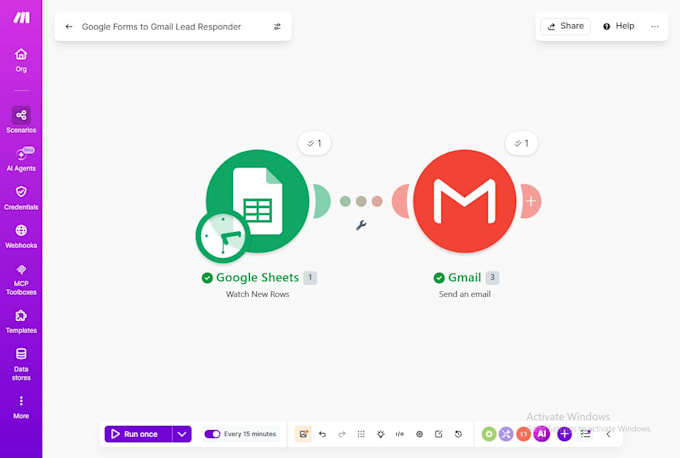680x458 pixels.
Task: Open the Help menu
Action: pyautogui.click(x=618, y=26)
